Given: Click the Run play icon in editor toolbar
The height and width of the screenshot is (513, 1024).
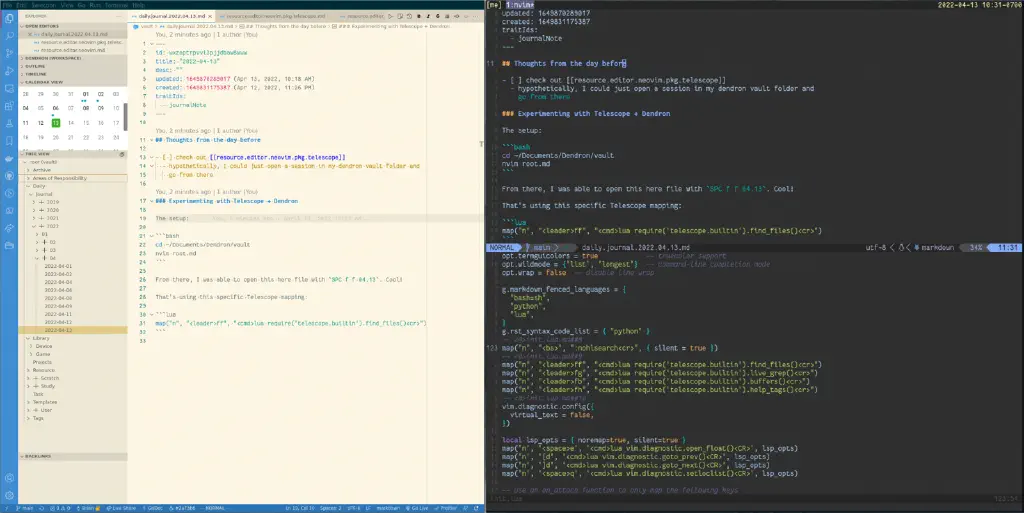Looking at the screenshot, I should [x=391, y=16].
